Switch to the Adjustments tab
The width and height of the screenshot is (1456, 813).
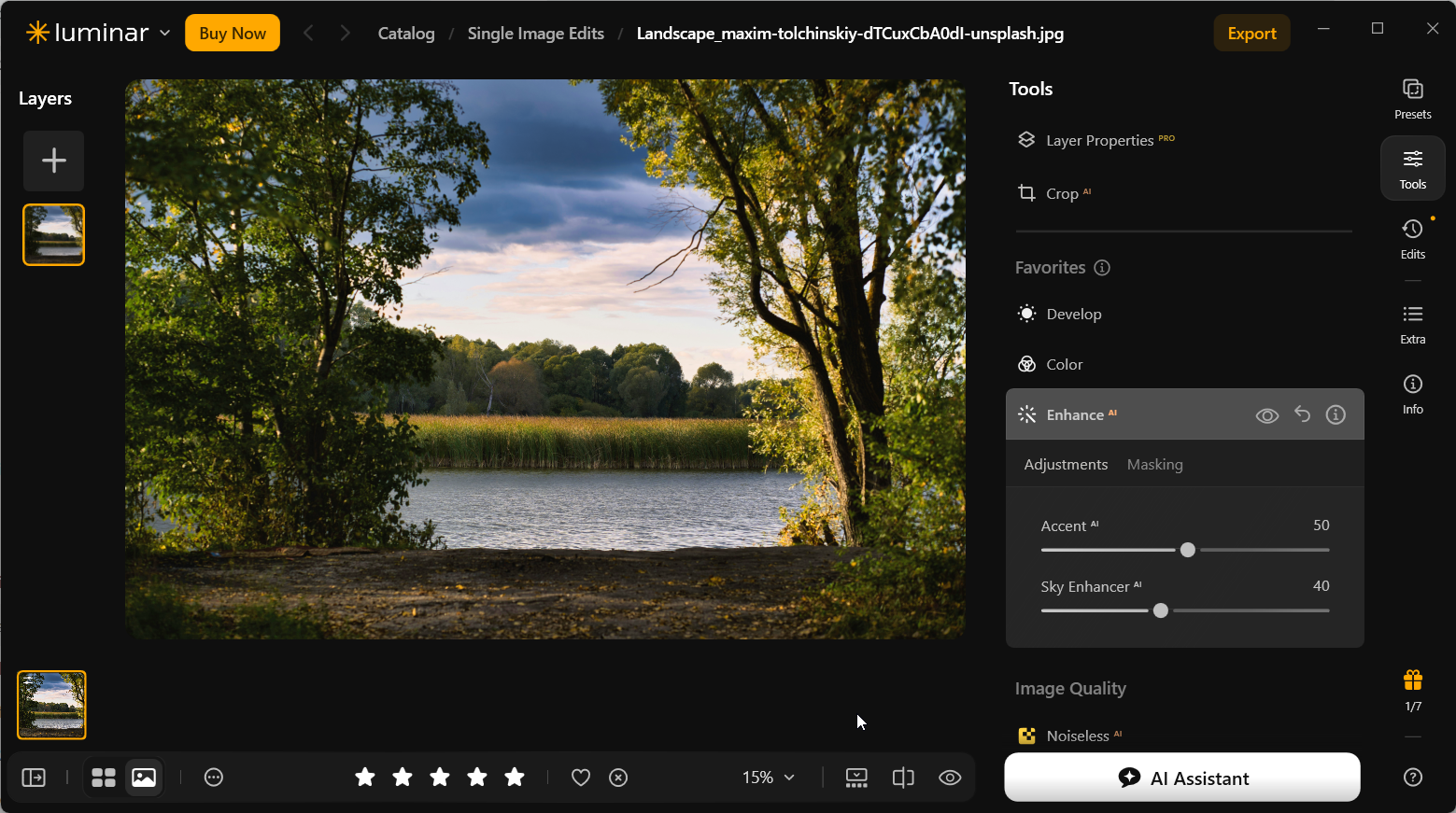[x=1066, y=465]
